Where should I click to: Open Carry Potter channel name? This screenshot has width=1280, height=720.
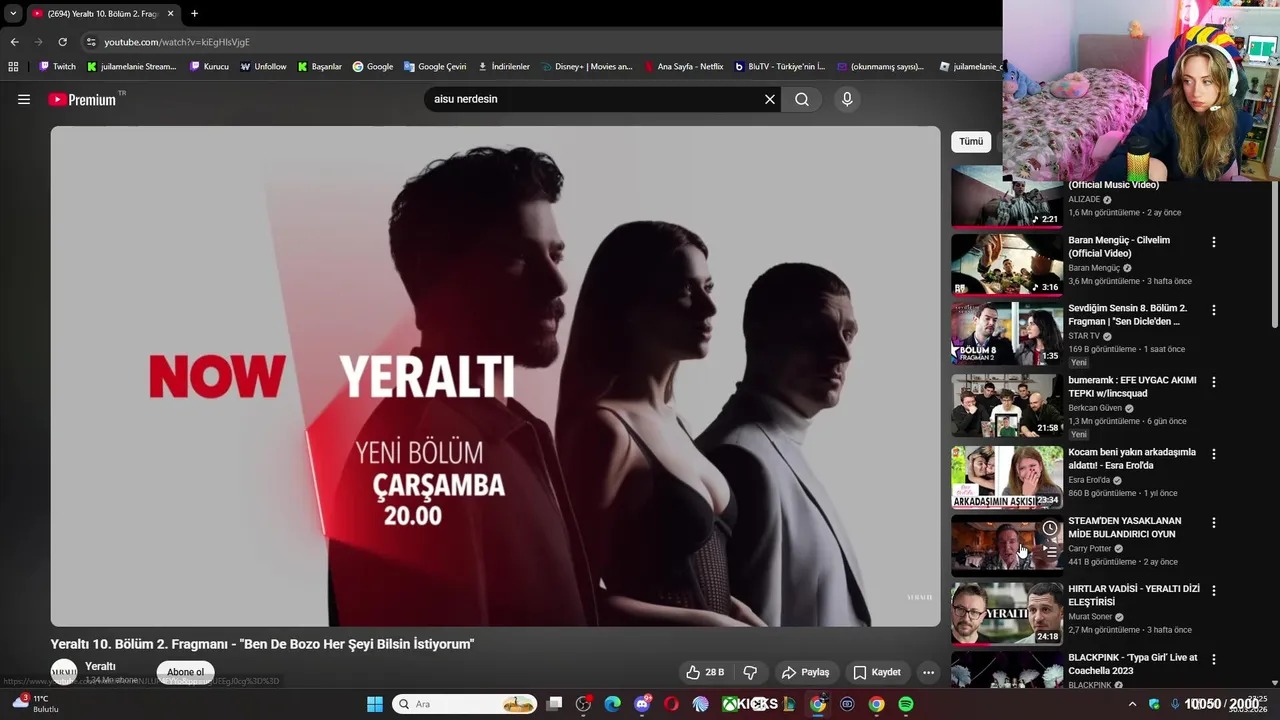tap(1090, 548)
